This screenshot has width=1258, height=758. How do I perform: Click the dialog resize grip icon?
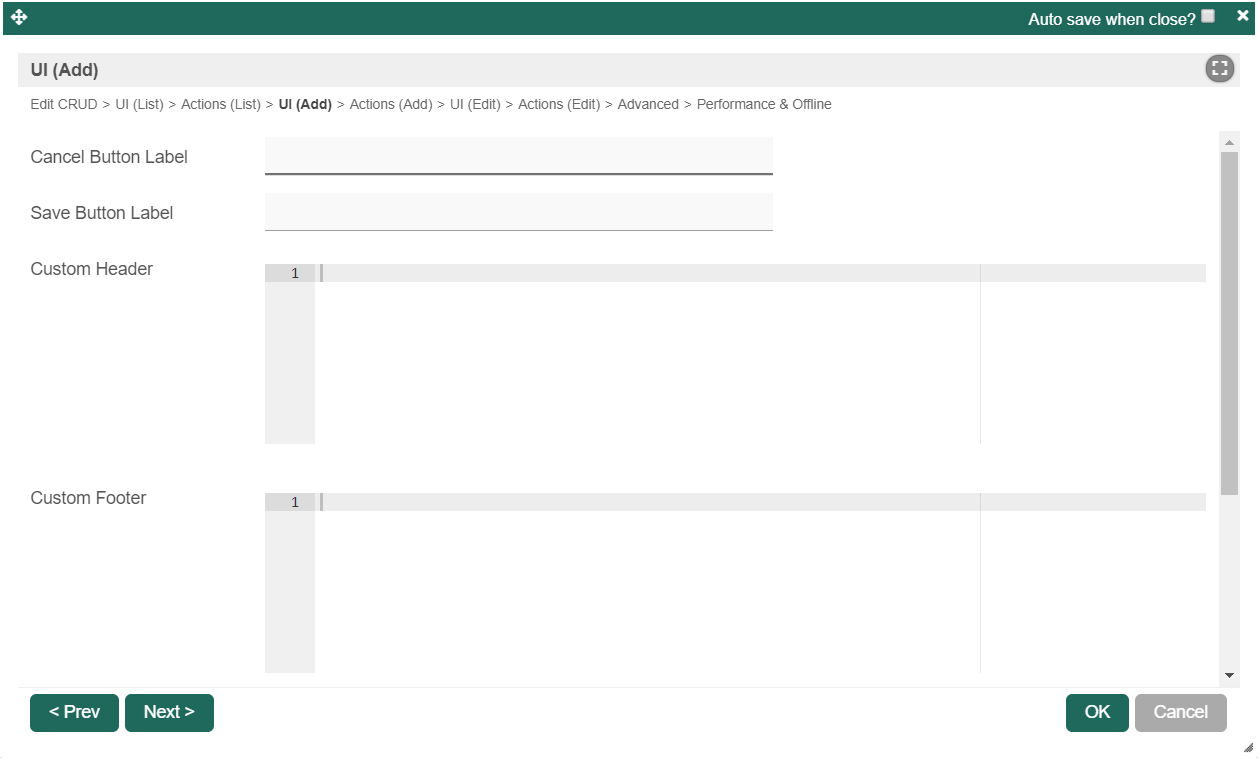pos(1247,747)
